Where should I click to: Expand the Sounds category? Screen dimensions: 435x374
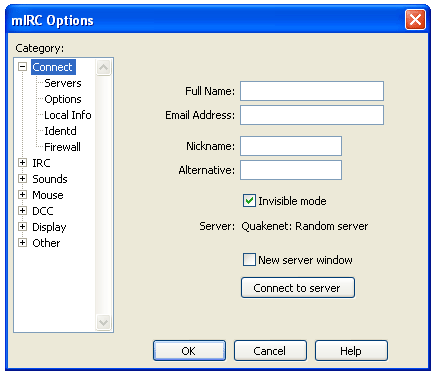[x=22, y=179]
